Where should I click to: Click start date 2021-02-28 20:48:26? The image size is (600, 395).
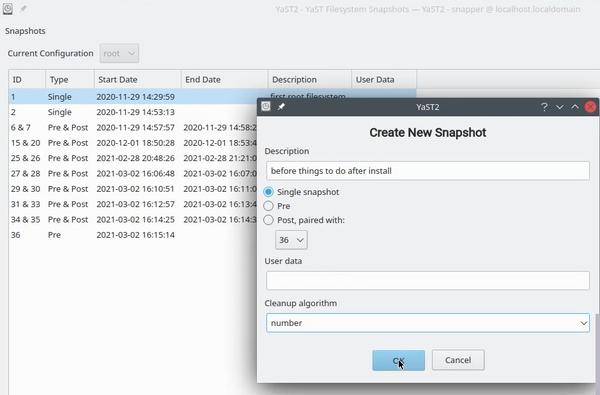[135, 158]
